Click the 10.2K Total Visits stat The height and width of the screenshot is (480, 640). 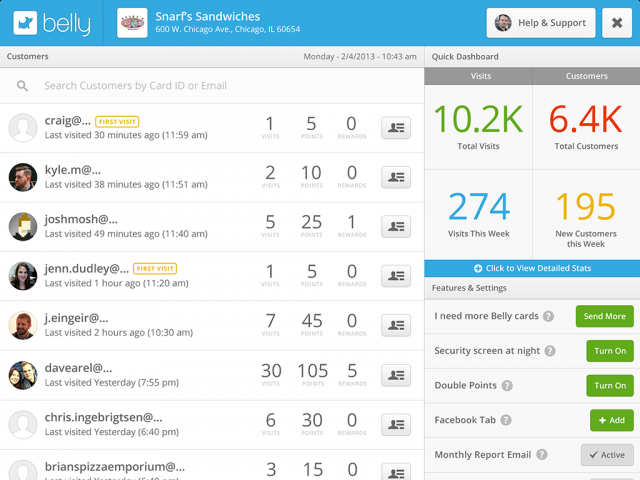pos(478,127)
